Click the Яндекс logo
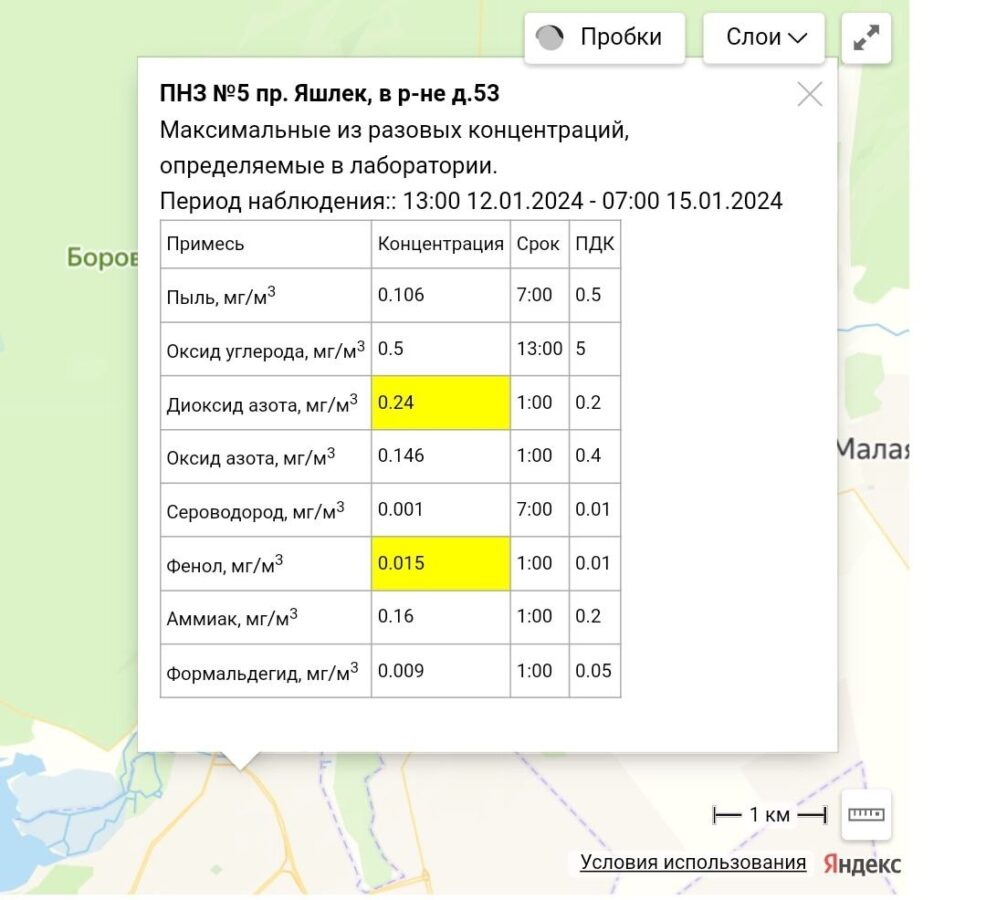 click(x=862, y=864)
